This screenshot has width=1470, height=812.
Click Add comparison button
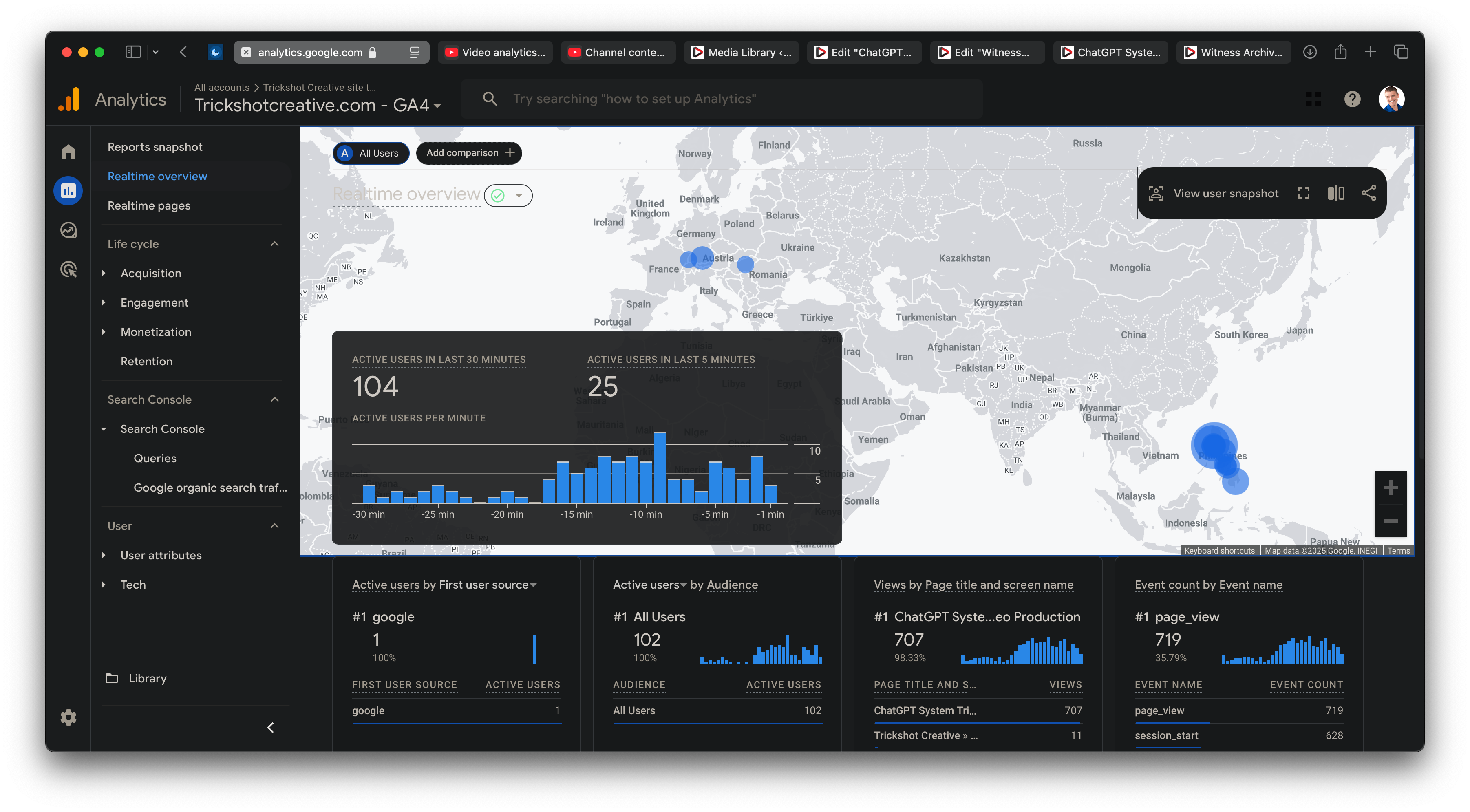coord(469,153)
